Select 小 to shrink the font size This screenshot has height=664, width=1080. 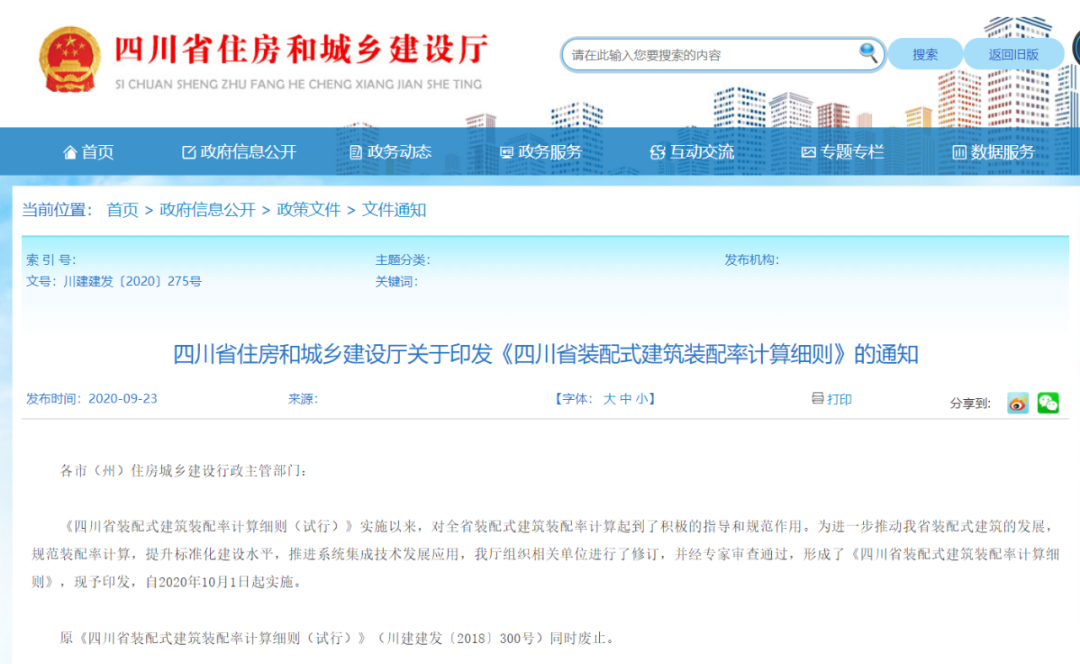(x=642, y=398)
